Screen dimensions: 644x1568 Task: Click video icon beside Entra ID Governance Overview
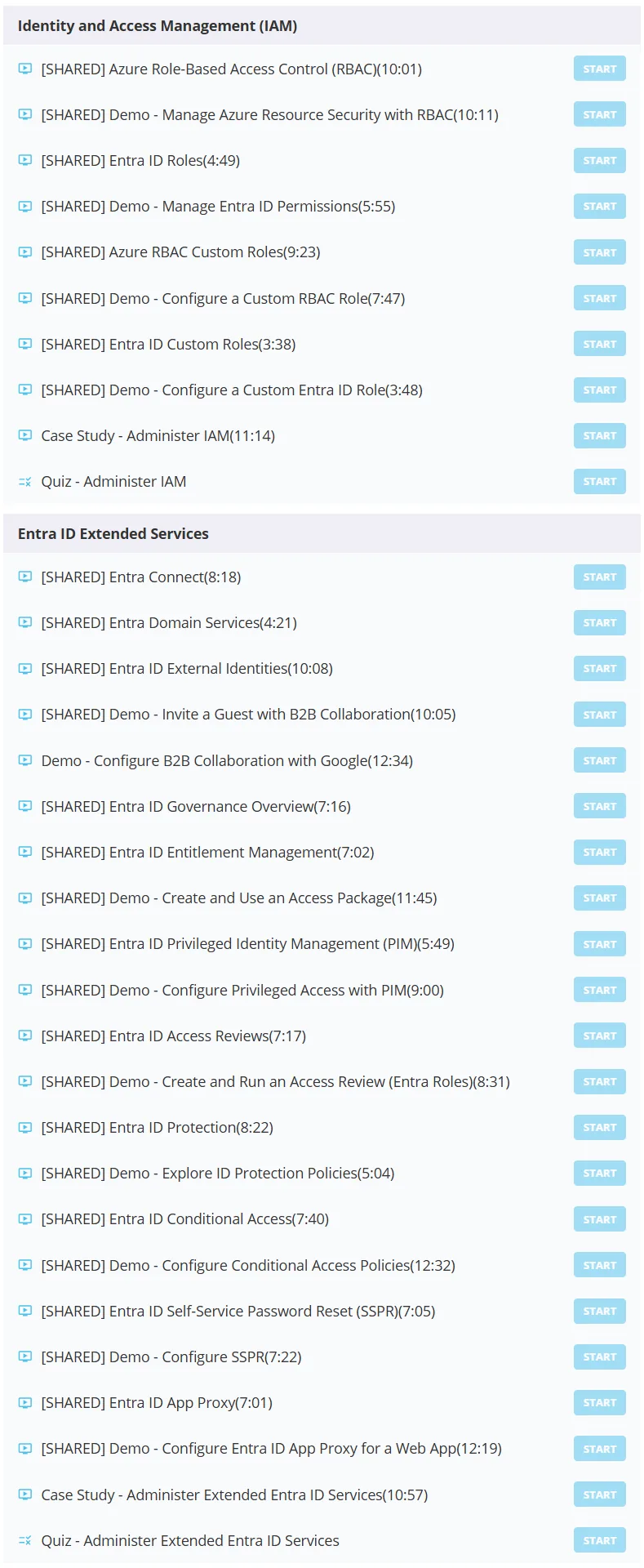point(24,806)
